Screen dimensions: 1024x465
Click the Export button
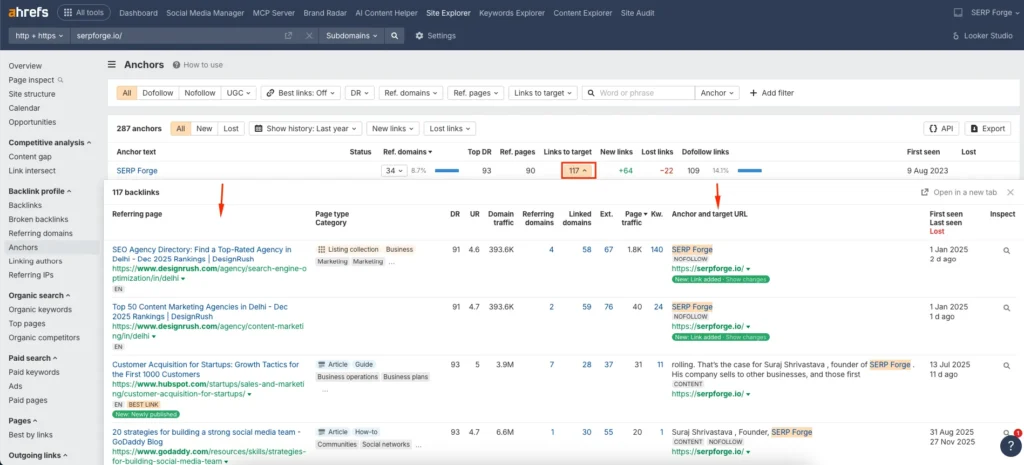point(988,129)
